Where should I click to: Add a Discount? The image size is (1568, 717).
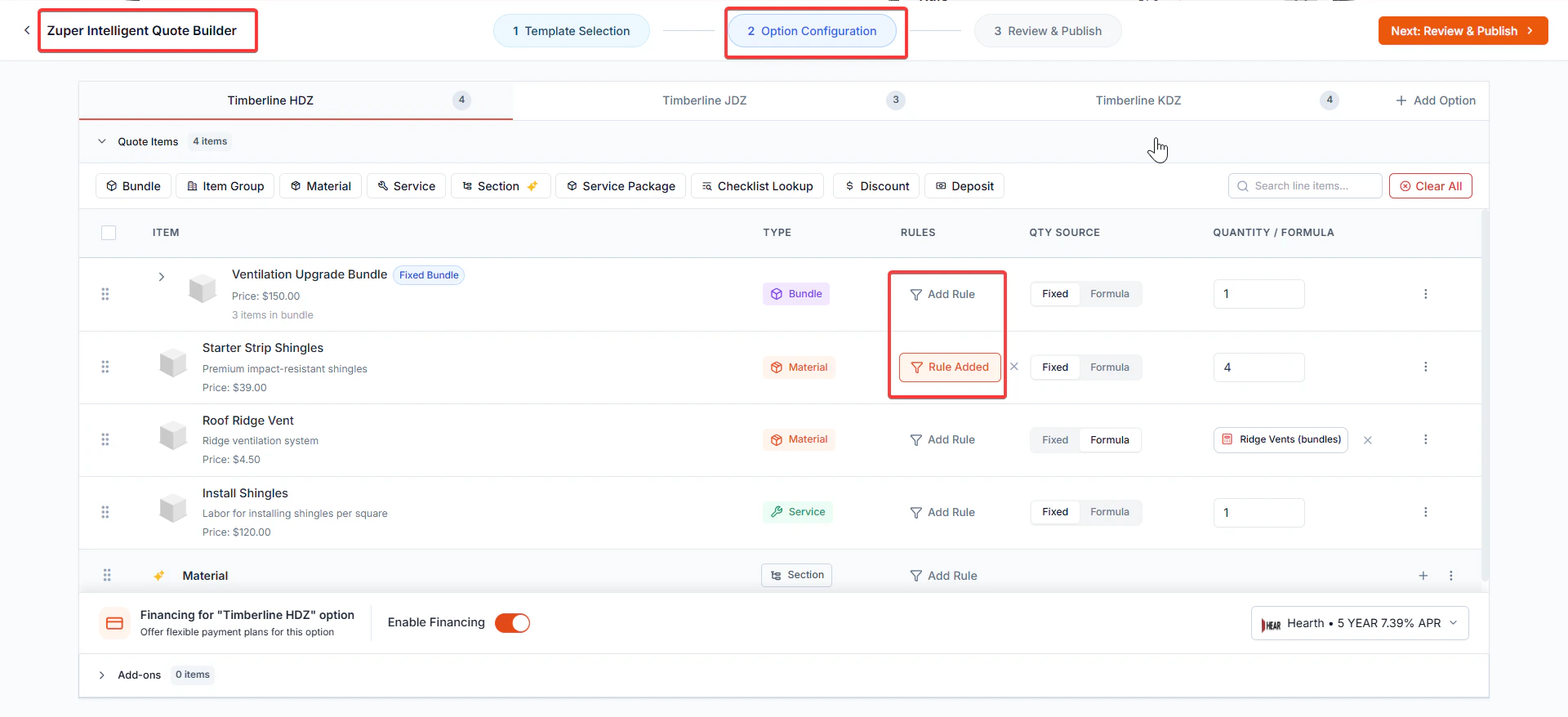tap(876, 186)
